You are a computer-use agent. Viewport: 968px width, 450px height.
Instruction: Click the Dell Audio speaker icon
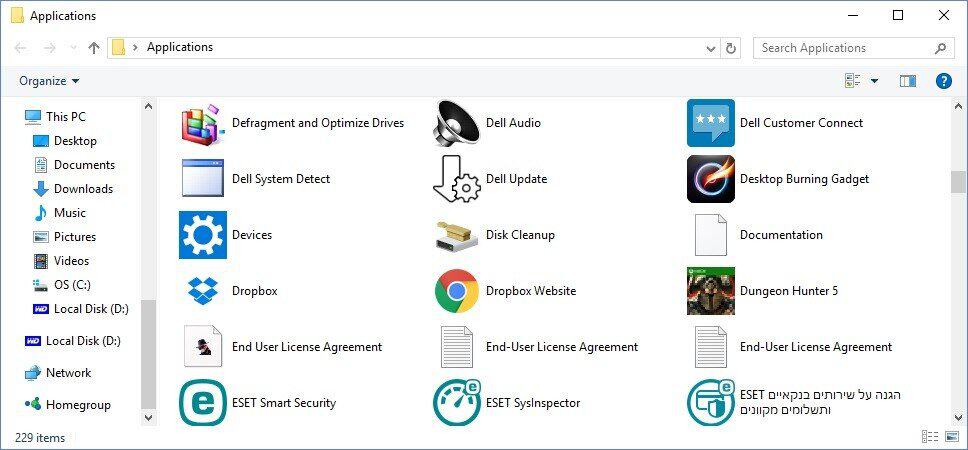(x=457, y=123)
